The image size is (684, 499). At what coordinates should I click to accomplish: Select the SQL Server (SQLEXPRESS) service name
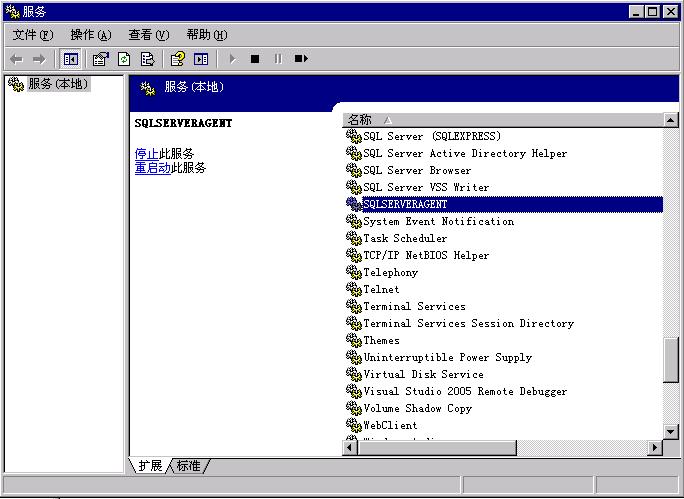click(x=432, y=136)
